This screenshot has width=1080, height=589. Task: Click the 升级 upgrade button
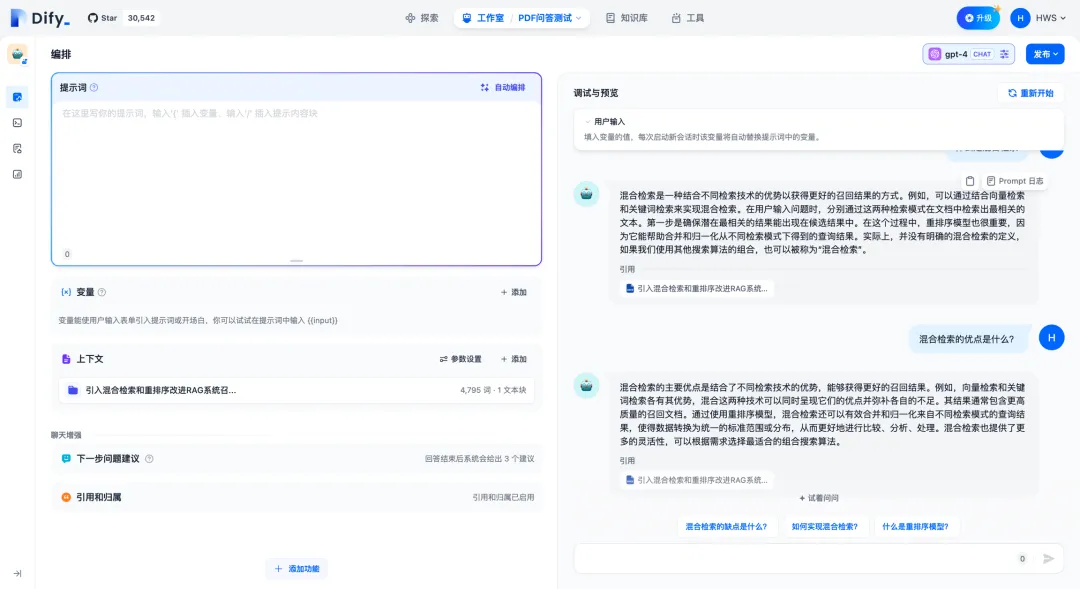tap(977, 17)
